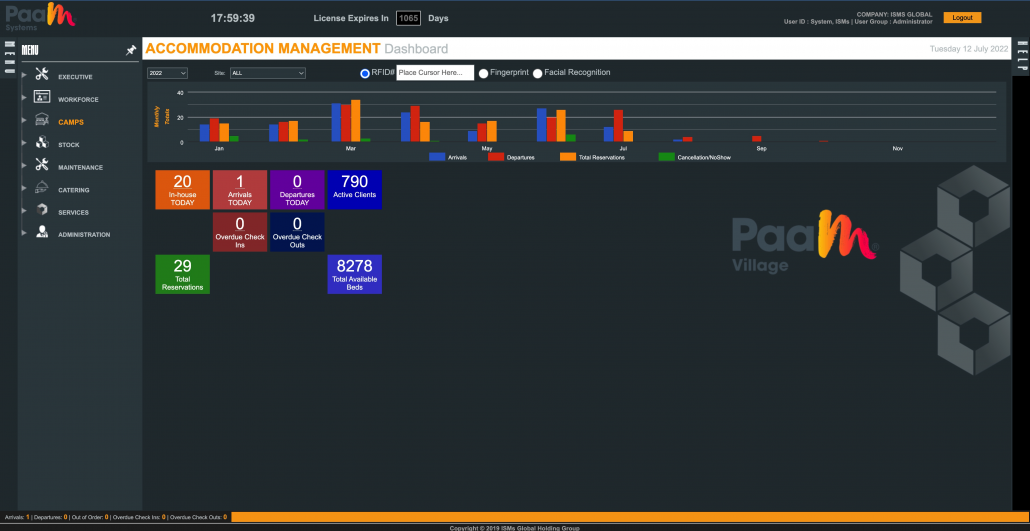Open the SERVICES menu item
Viewport: 1030px width, 531px height.
(x=74, y=212)
